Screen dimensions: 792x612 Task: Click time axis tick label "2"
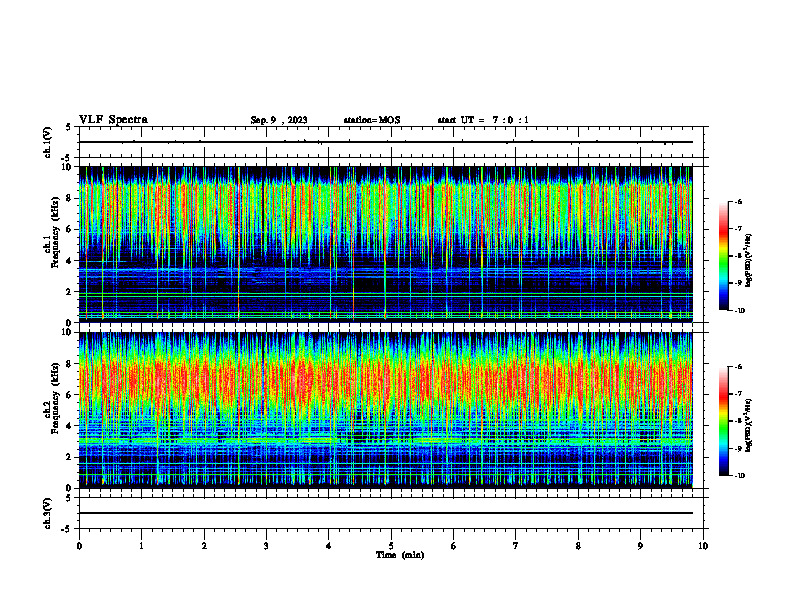(x=204, y=546)
